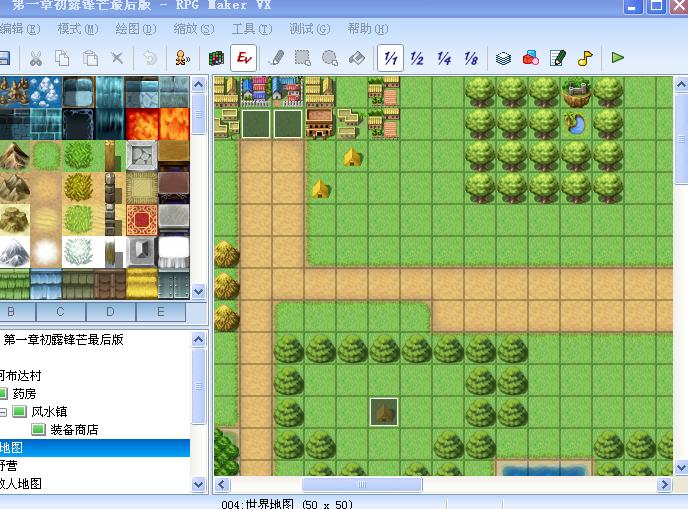Click map view horizontal scroll left arrow

222,484
